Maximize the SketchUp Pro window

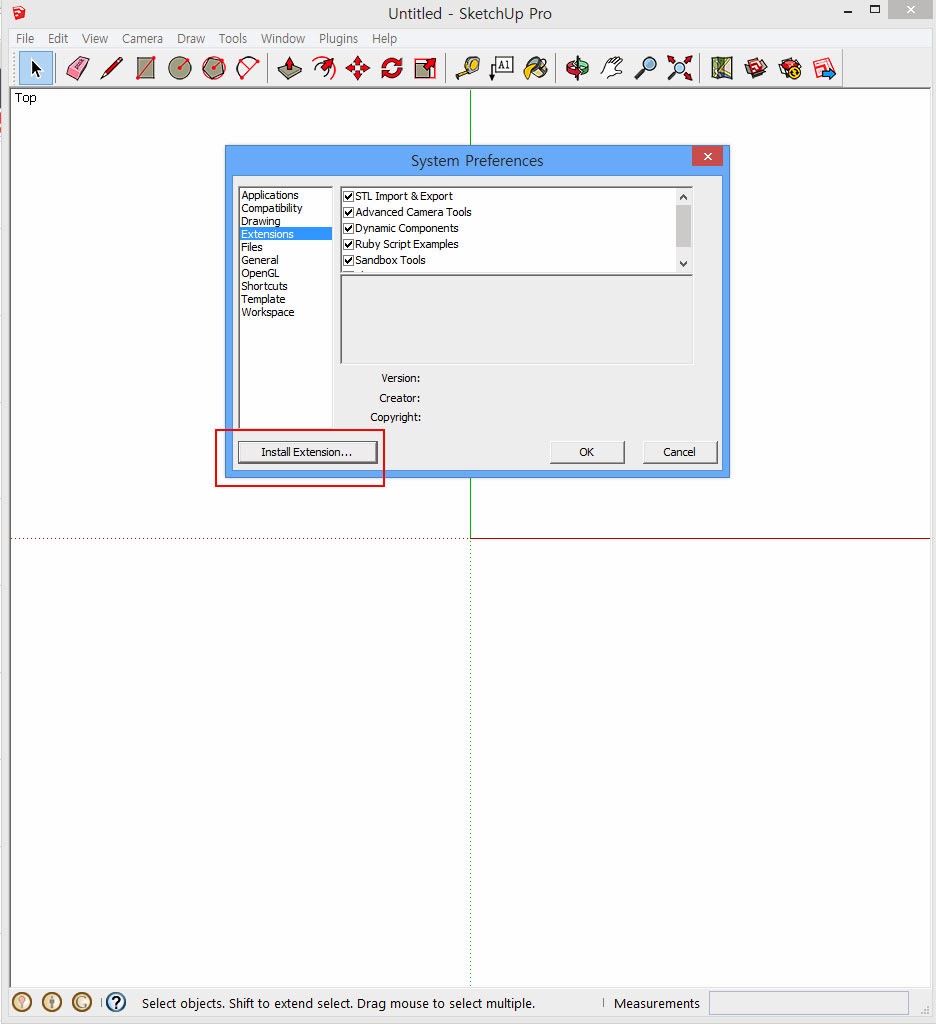tap(875, 9)
